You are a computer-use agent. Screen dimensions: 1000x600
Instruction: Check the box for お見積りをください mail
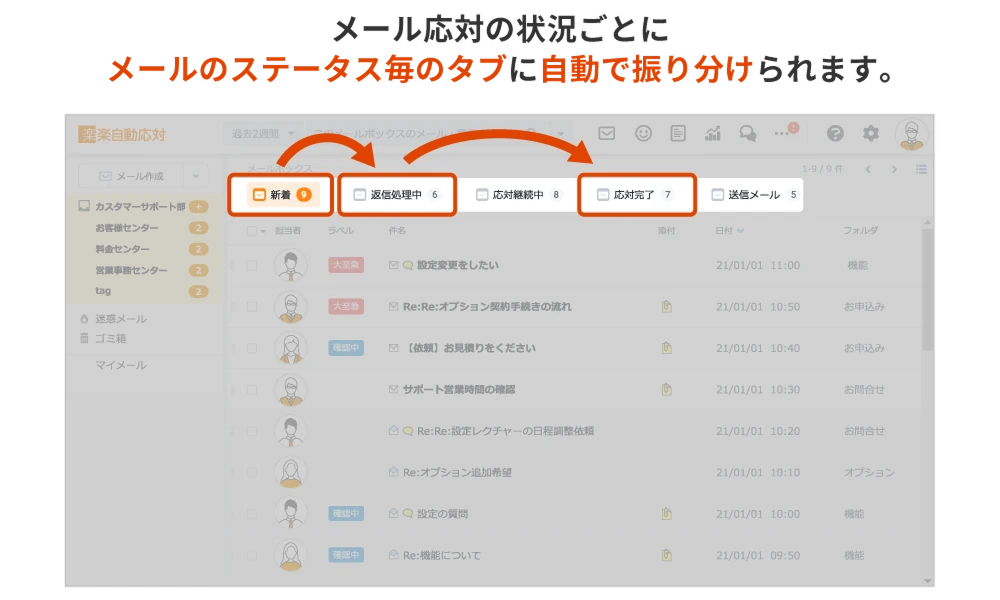tap(252, 348)
